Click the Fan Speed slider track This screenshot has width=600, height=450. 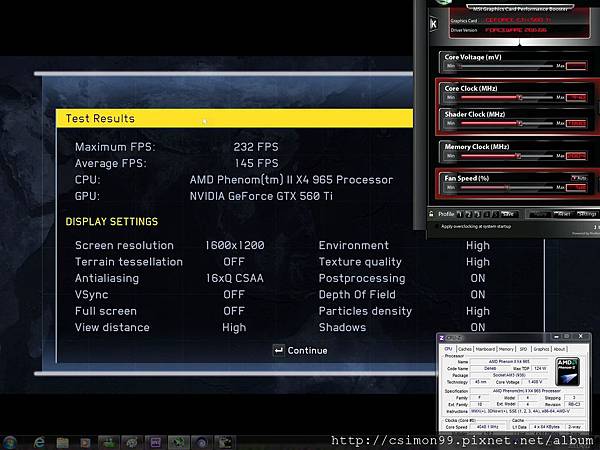[x=507, y=188]
